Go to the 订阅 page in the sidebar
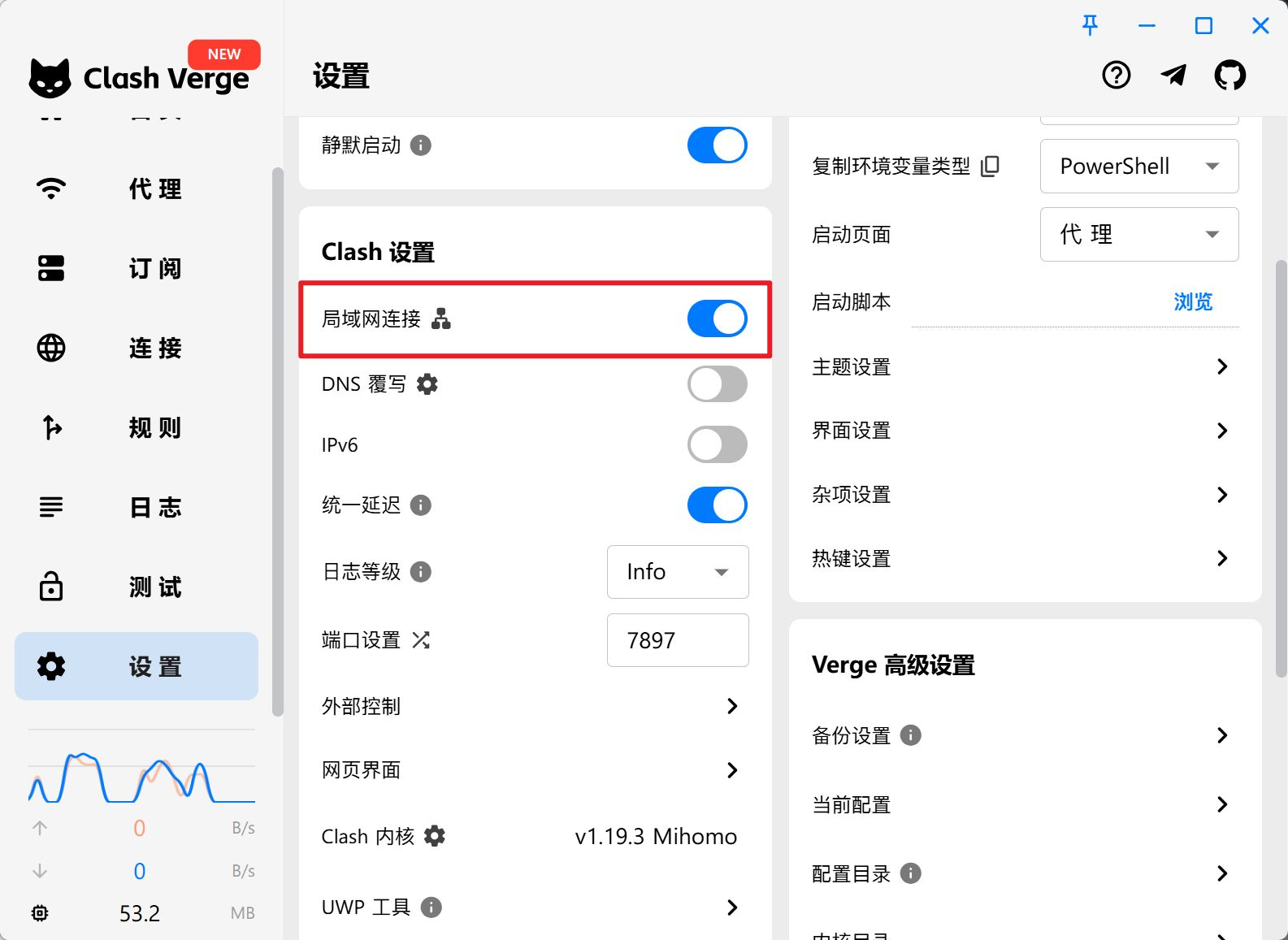The height and width of the screenshot is (940, 1288). pyautogui.click(x=137, y=268)
